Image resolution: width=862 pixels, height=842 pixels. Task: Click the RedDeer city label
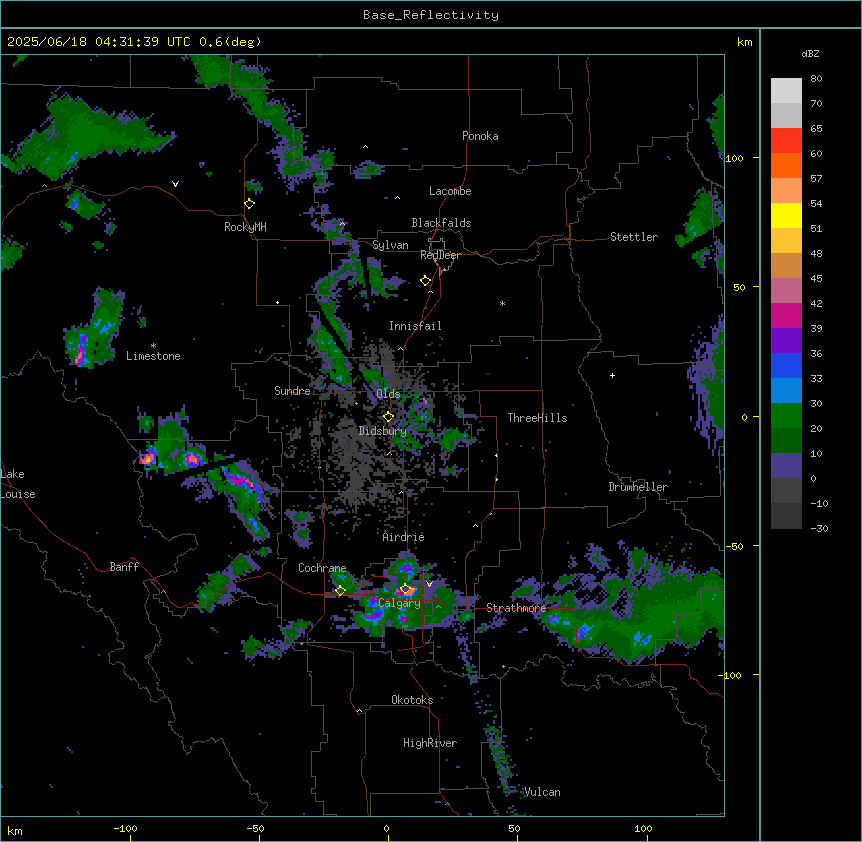pos(440,255)
